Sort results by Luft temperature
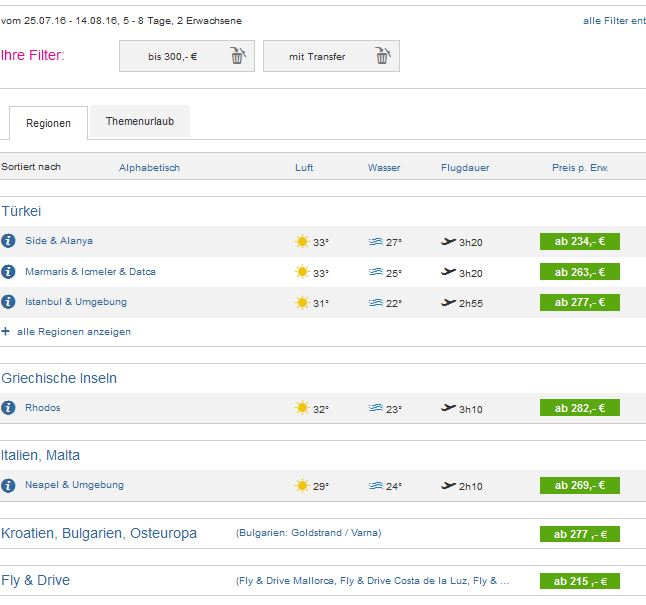The width and height of the screenshot is (646, 605). tap(304, 167)
